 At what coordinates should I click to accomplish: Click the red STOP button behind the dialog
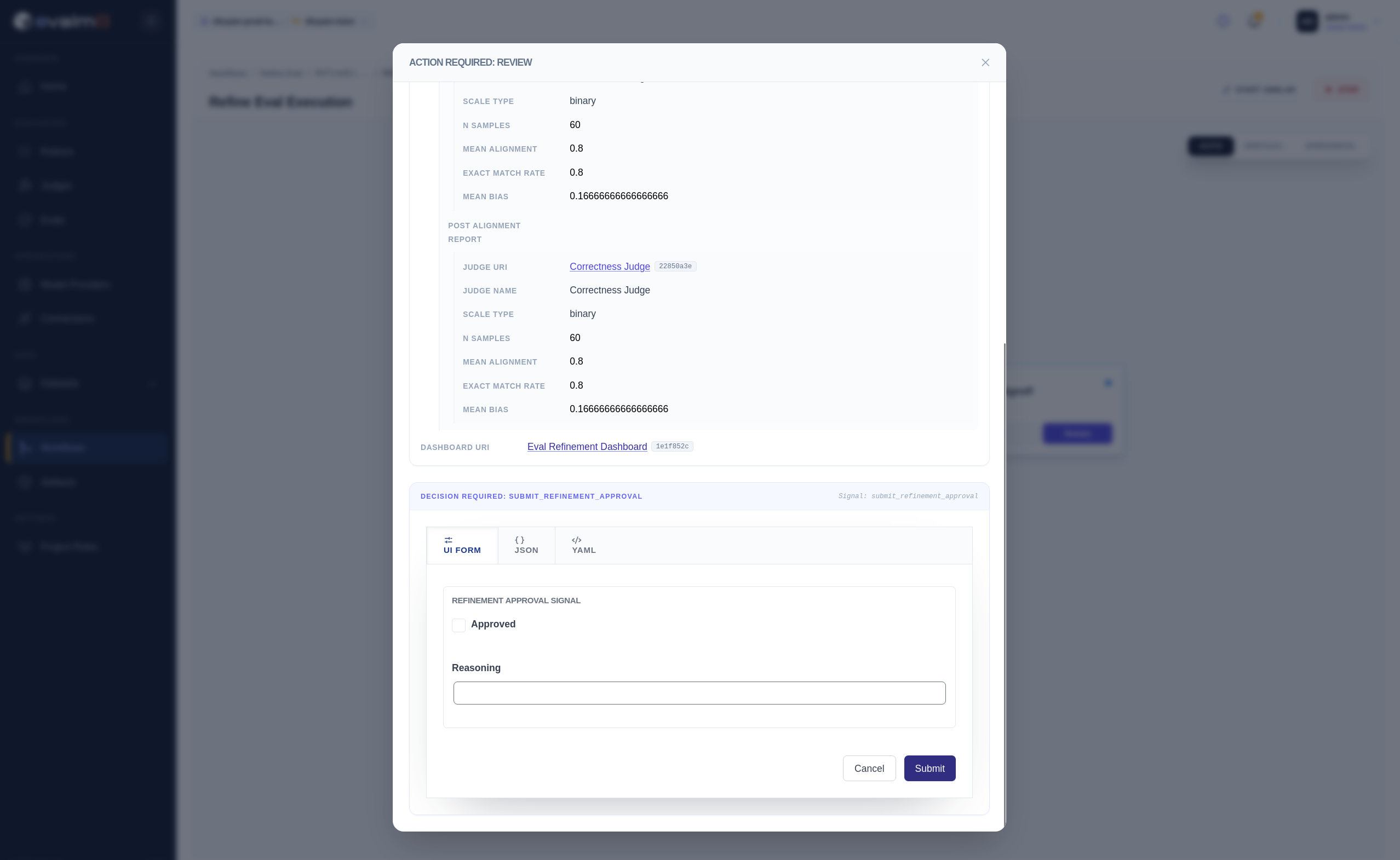1341,90
